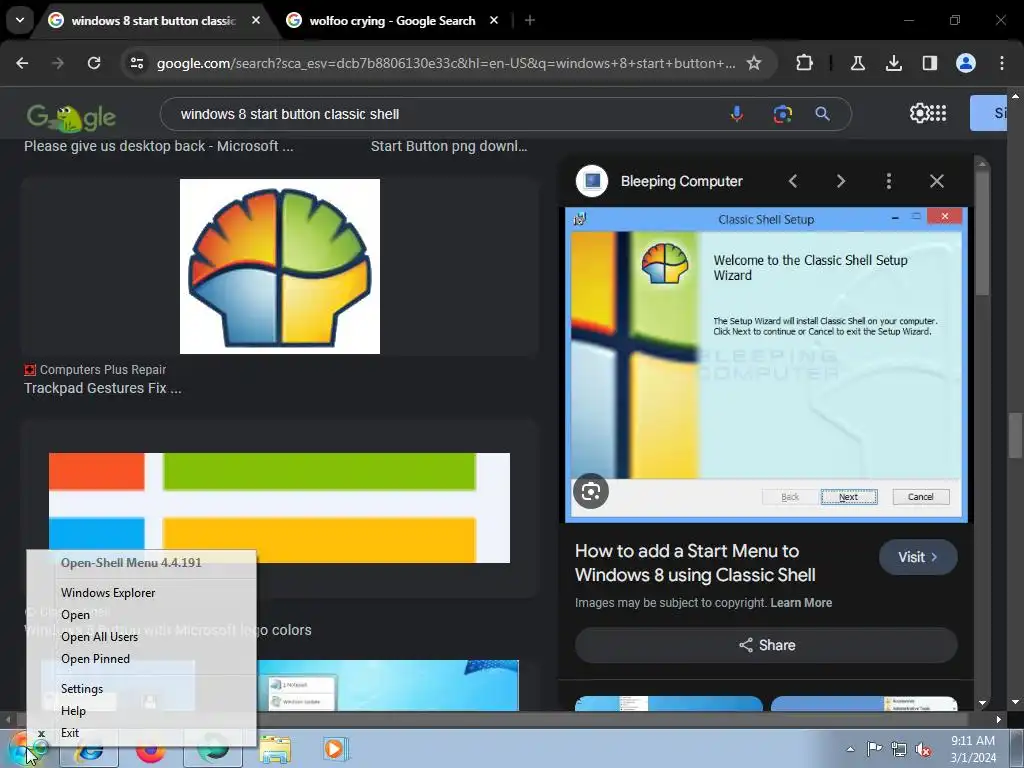Open Chrome profile avatar
This screenshot has height=768, width=1024.
pos(966,63)
